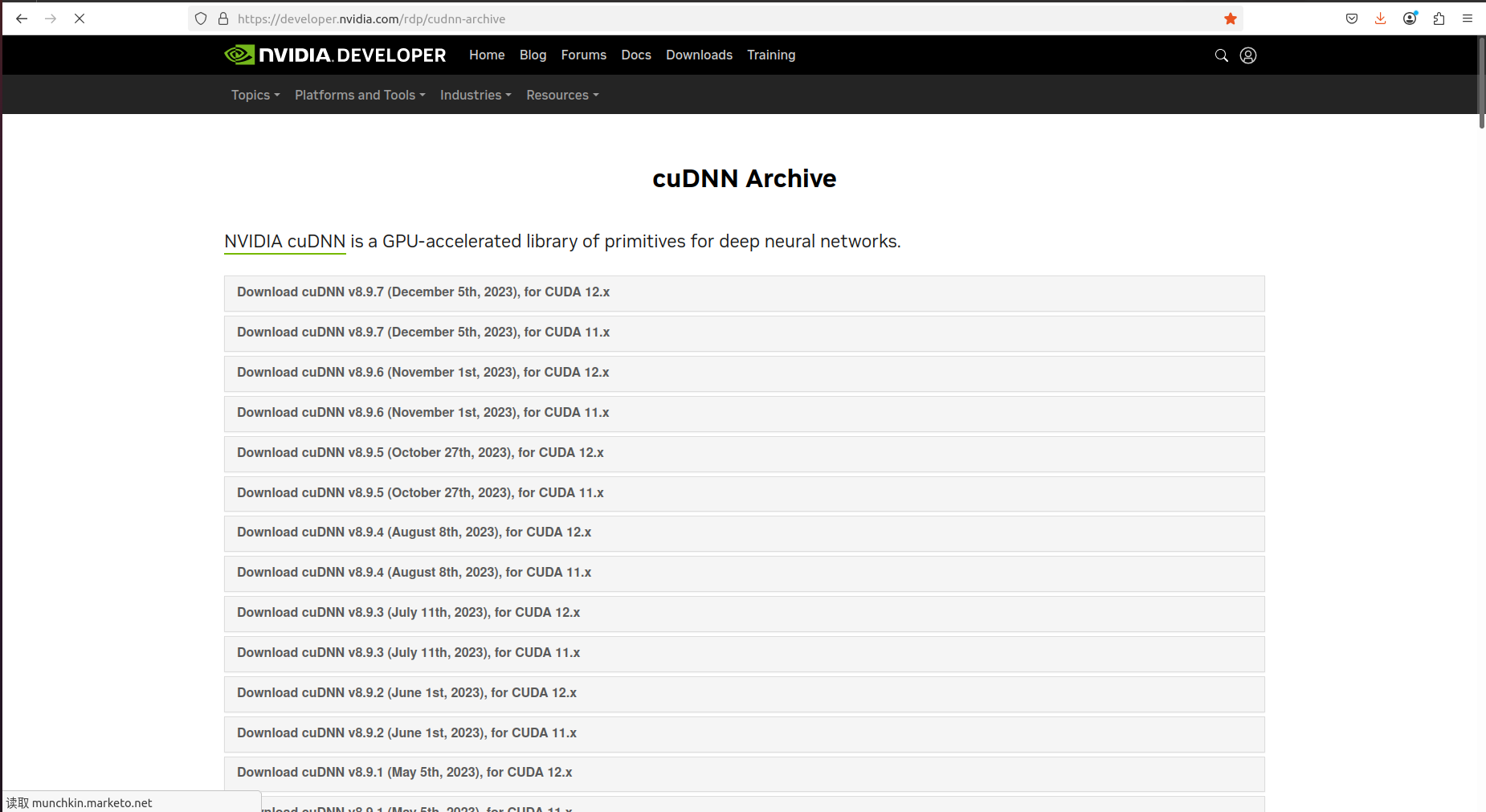
Task: Open the extensions puzzle icon
Action: pyautogui.click(x=1439, y=18)
